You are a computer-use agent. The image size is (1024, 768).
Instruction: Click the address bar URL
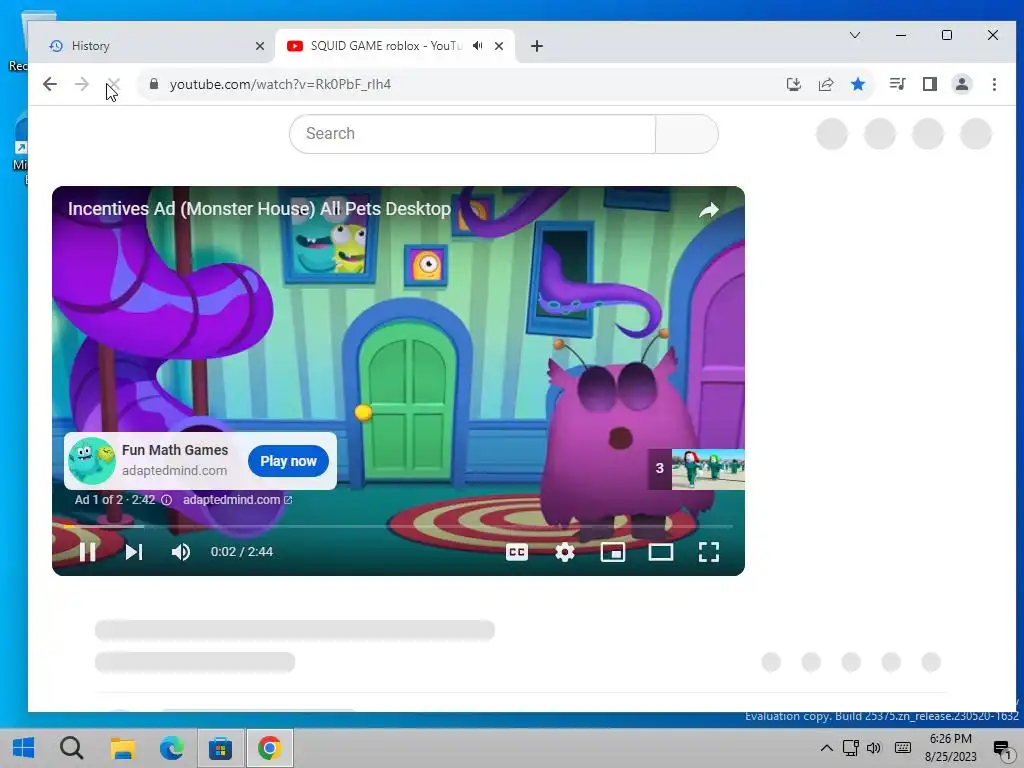280,84
